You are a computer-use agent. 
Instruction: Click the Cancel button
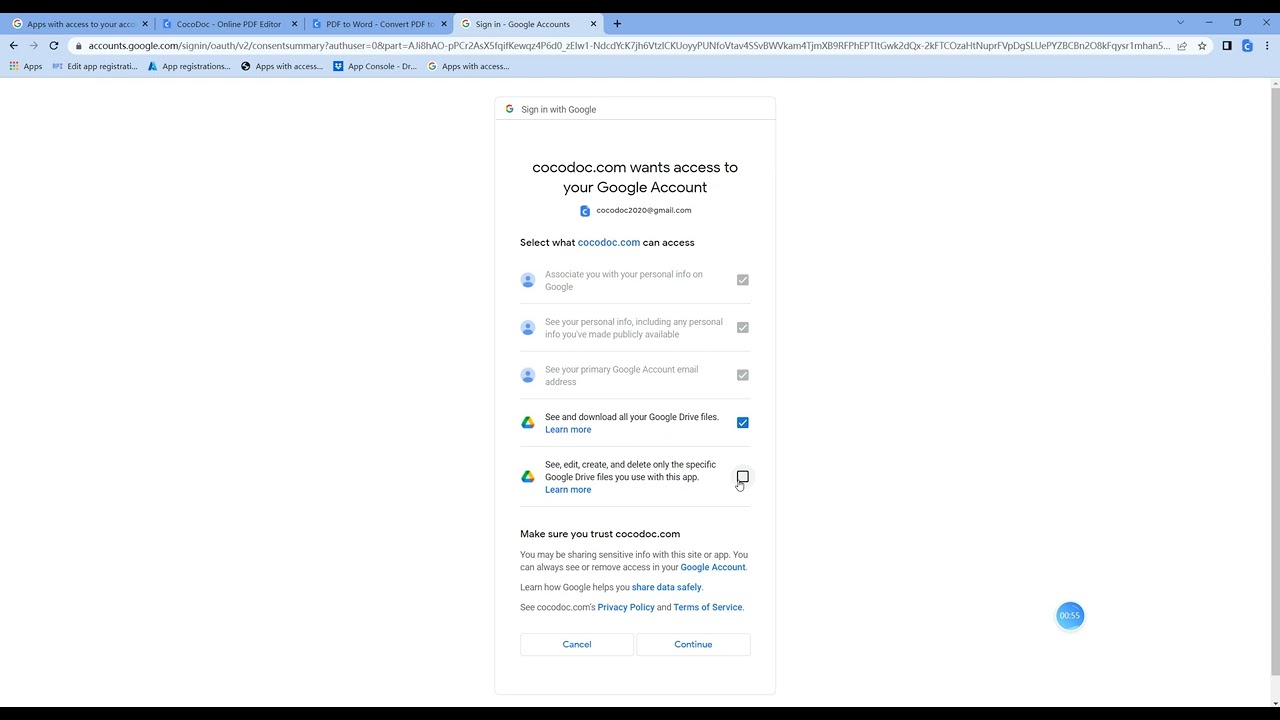pos(577,644)
